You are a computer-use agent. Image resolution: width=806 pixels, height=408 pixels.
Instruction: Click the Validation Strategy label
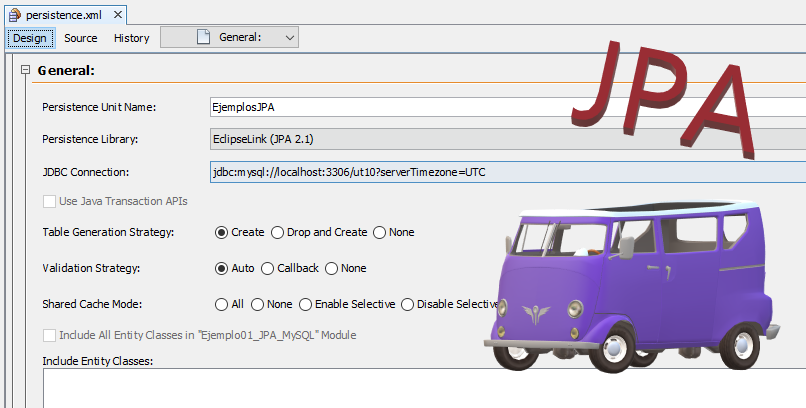[x=91, y=268]
